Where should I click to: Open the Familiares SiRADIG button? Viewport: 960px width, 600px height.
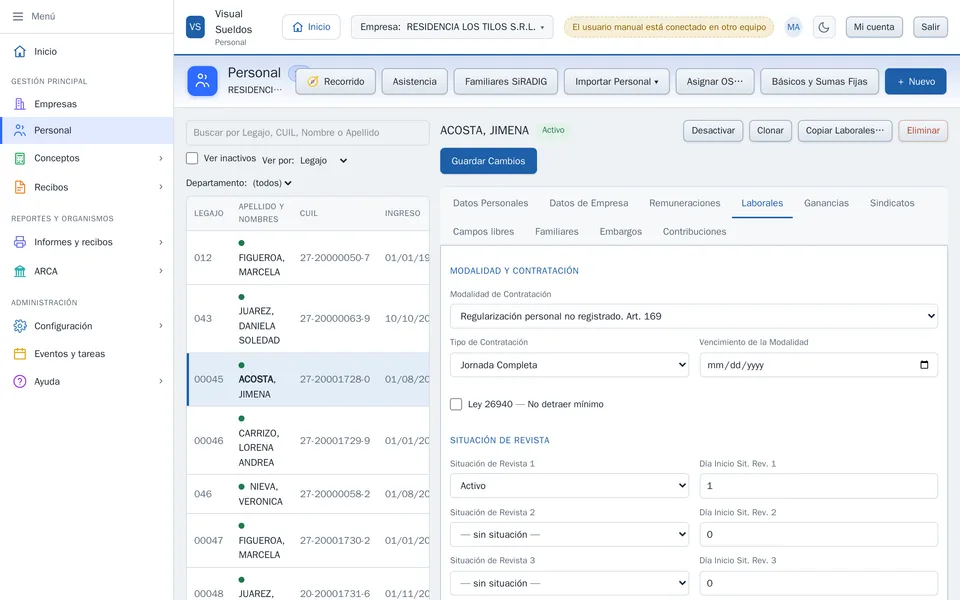pyautogui.click(x=506, y=81)
